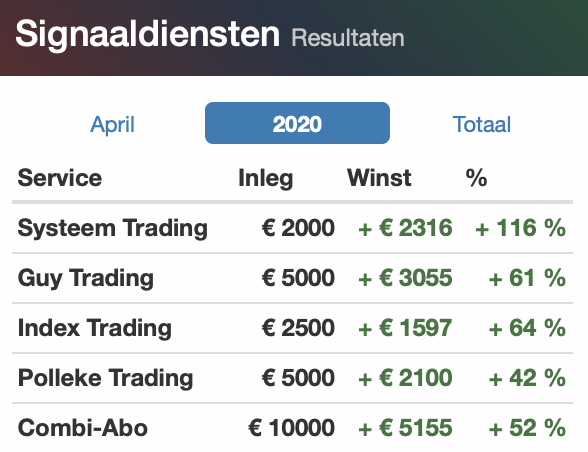The width and height of the screenshot is (588, 452).
Task: Select the 2020 results tab
Action: (x=297, y=123)
